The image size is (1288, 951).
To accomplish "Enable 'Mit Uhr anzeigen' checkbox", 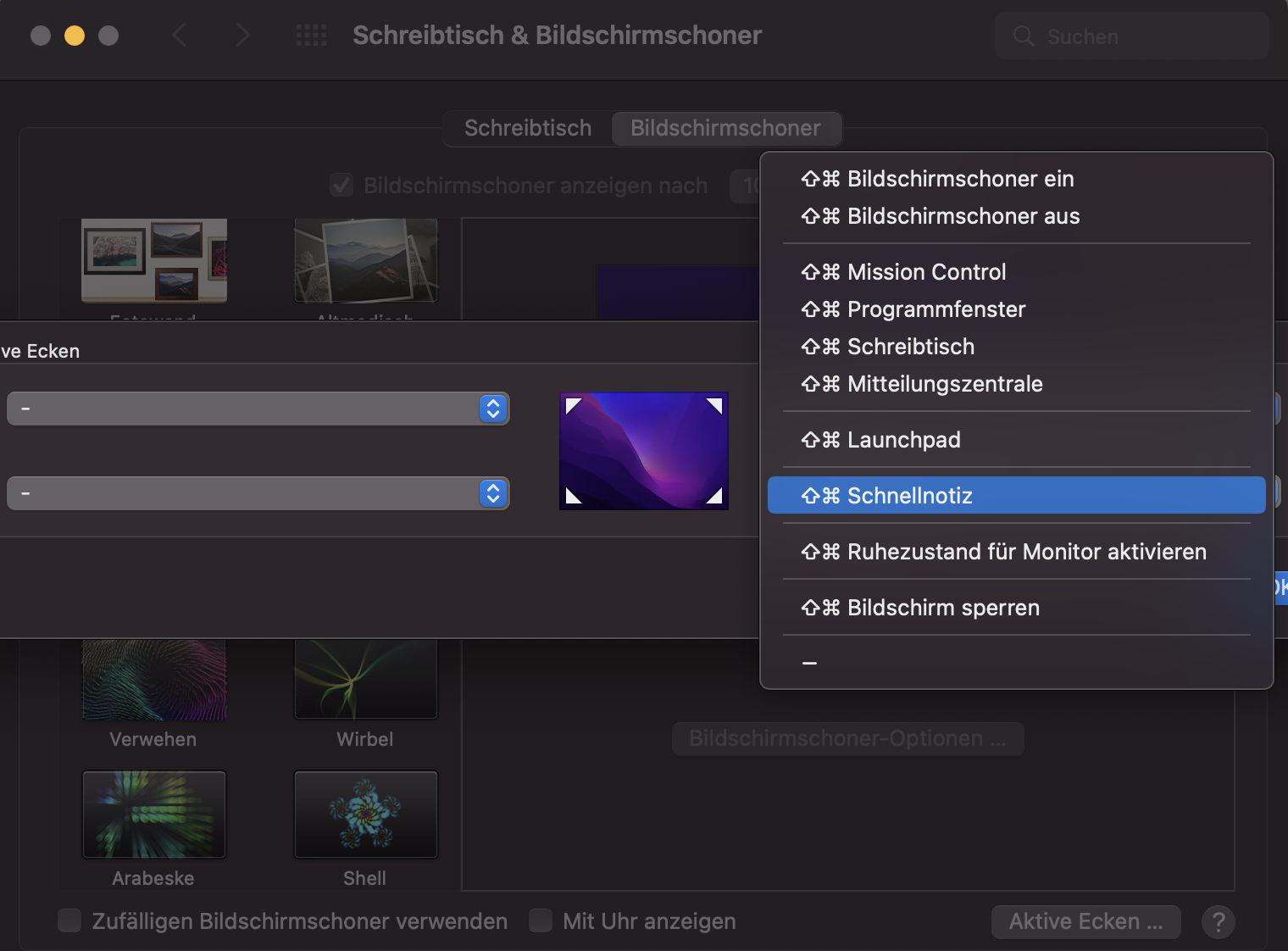I will click(x=541, y=921).
